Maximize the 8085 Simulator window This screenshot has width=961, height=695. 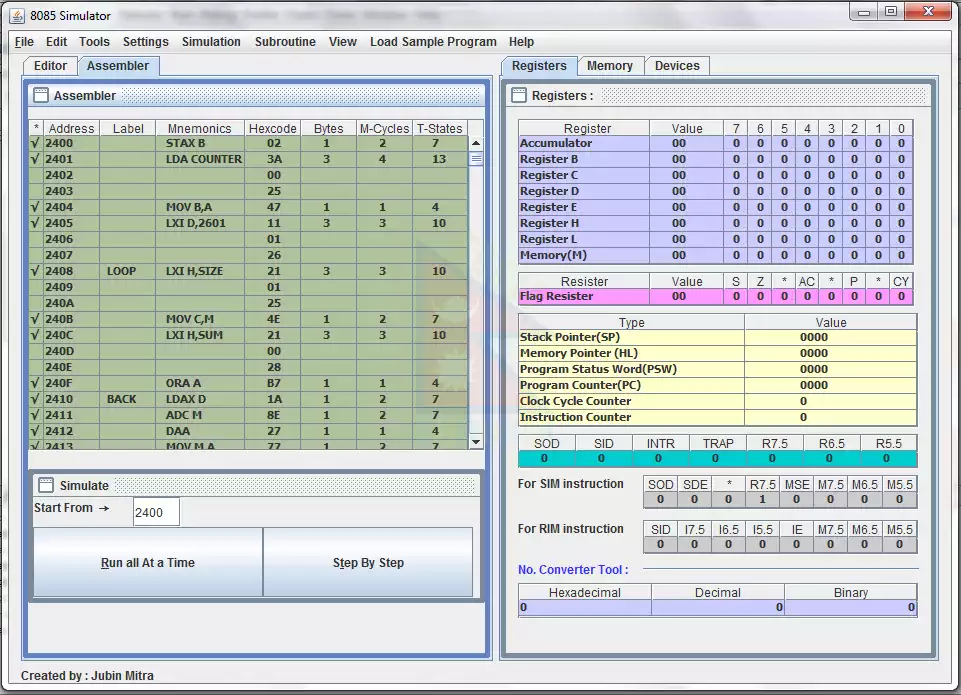(x=890, y=12)
